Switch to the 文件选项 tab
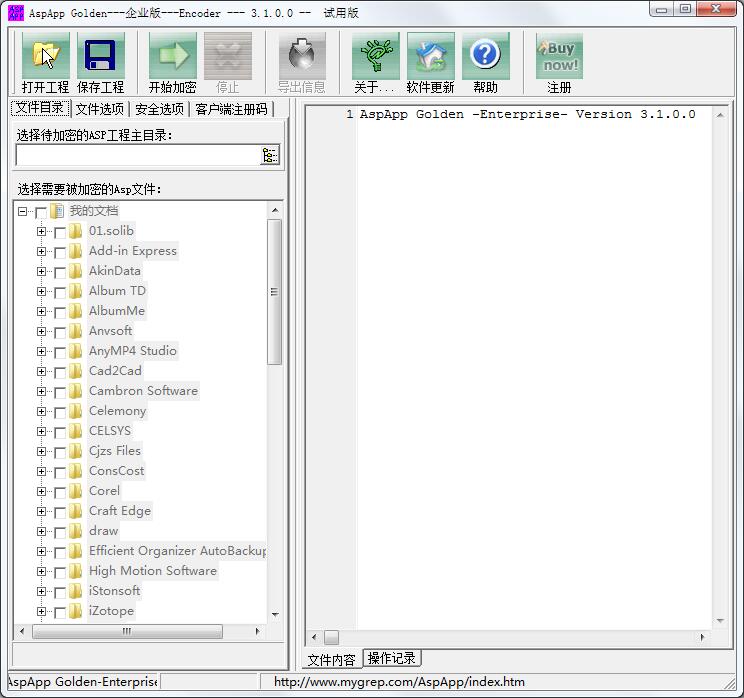The height and width of the screenshot is (698, 744). (100, 109)
